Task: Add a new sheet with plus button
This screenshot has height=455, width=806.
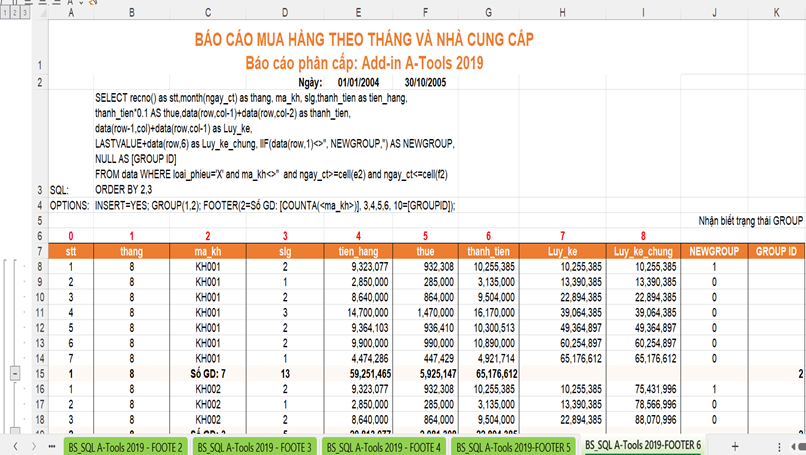Action: coord(735,446)
